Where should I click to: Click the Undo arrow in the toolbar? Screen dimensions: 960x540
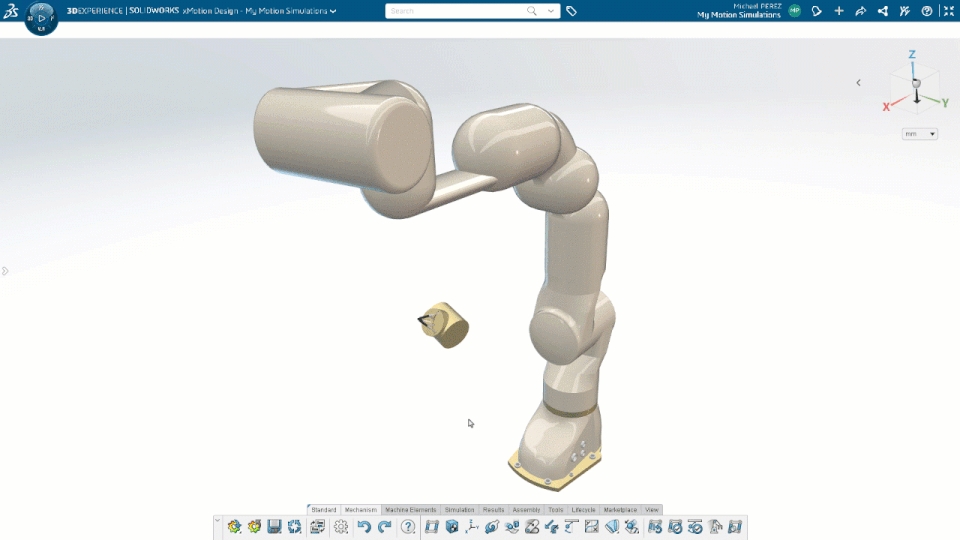click(364, 527)
